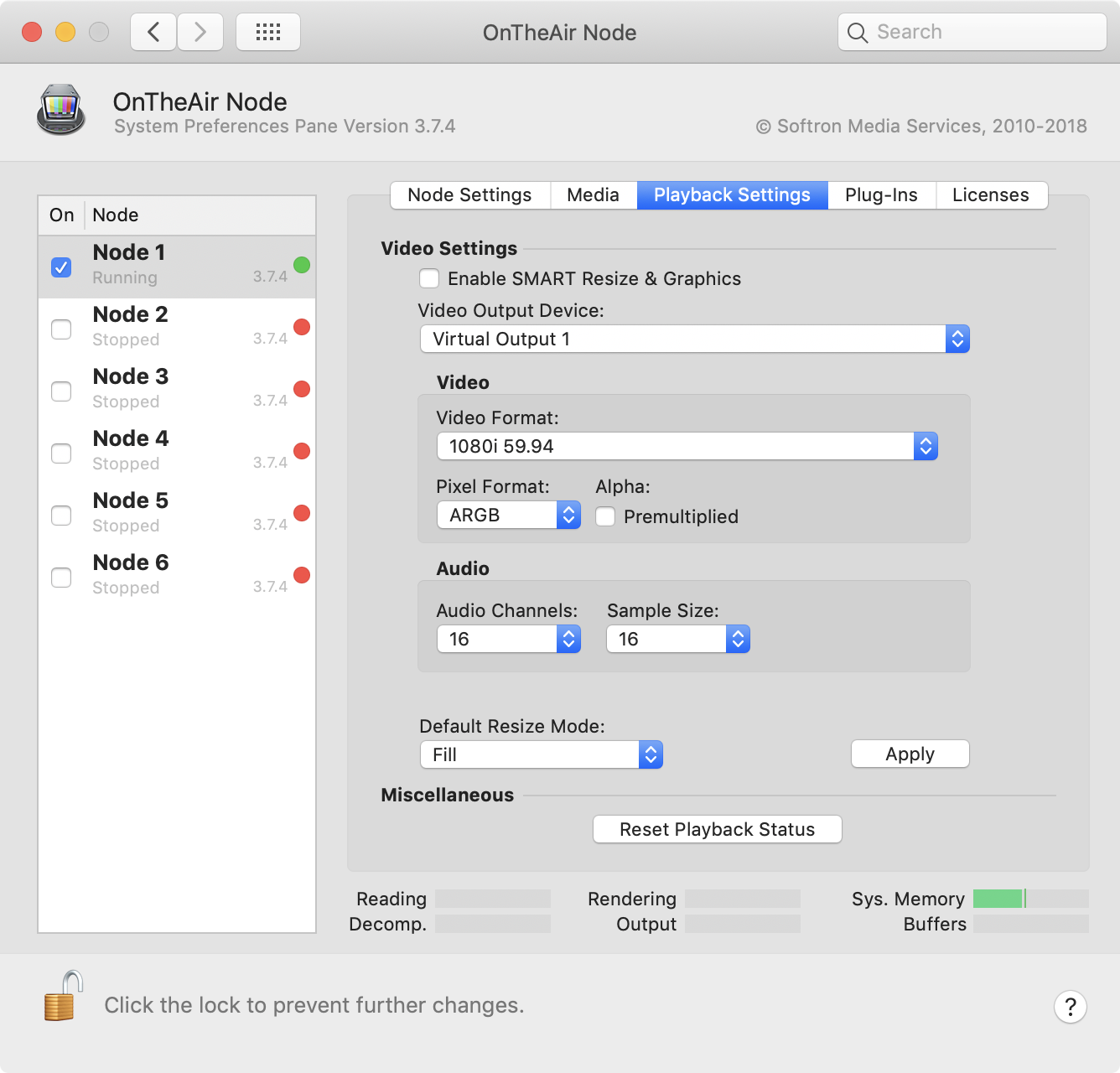Switch to the Media tab

tap(594, 195)
